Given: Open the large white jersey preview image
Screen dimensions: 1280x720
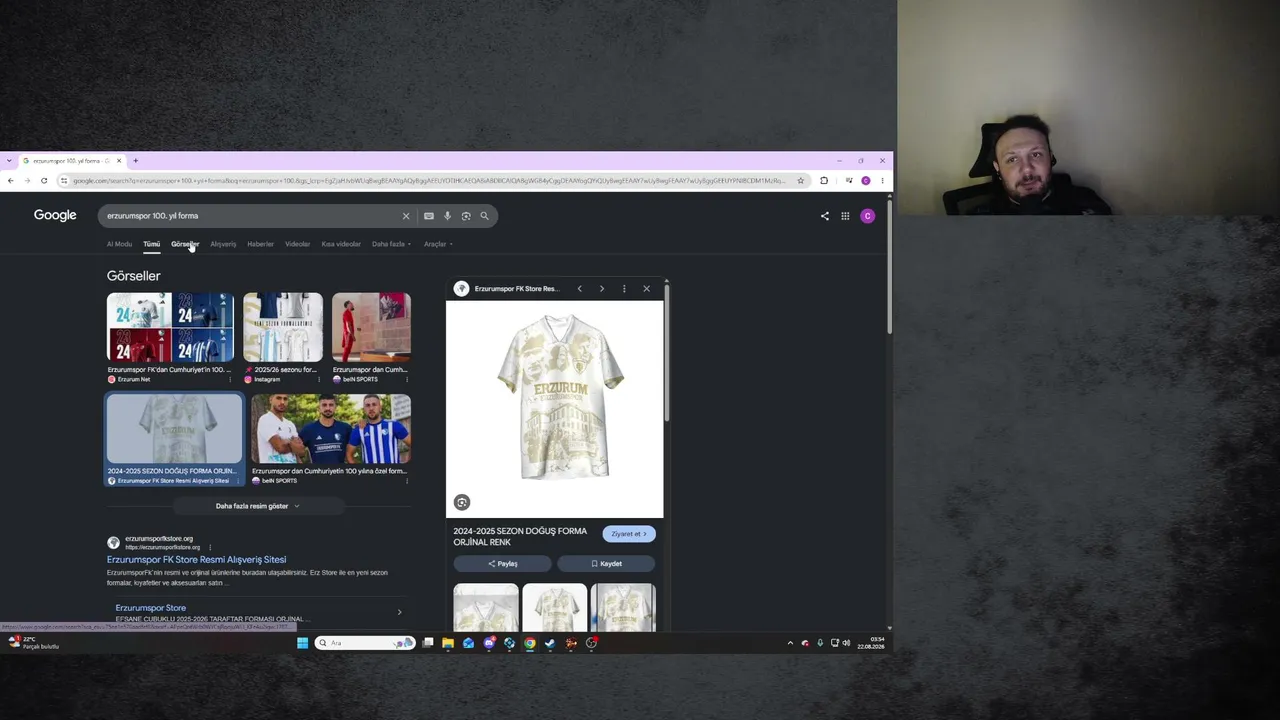Looking at the screenshot, I should (x=555, y=409).
